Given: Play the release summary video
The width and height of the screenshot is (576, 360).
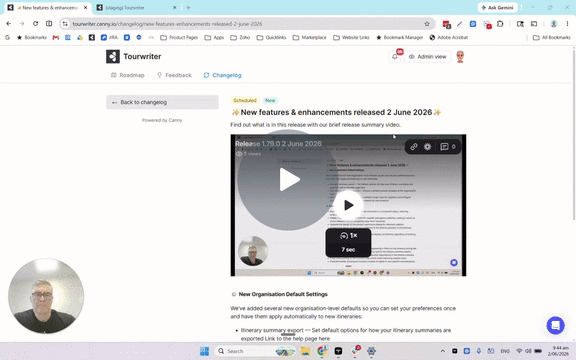Looking at the screenshot, I should point(348,205).
